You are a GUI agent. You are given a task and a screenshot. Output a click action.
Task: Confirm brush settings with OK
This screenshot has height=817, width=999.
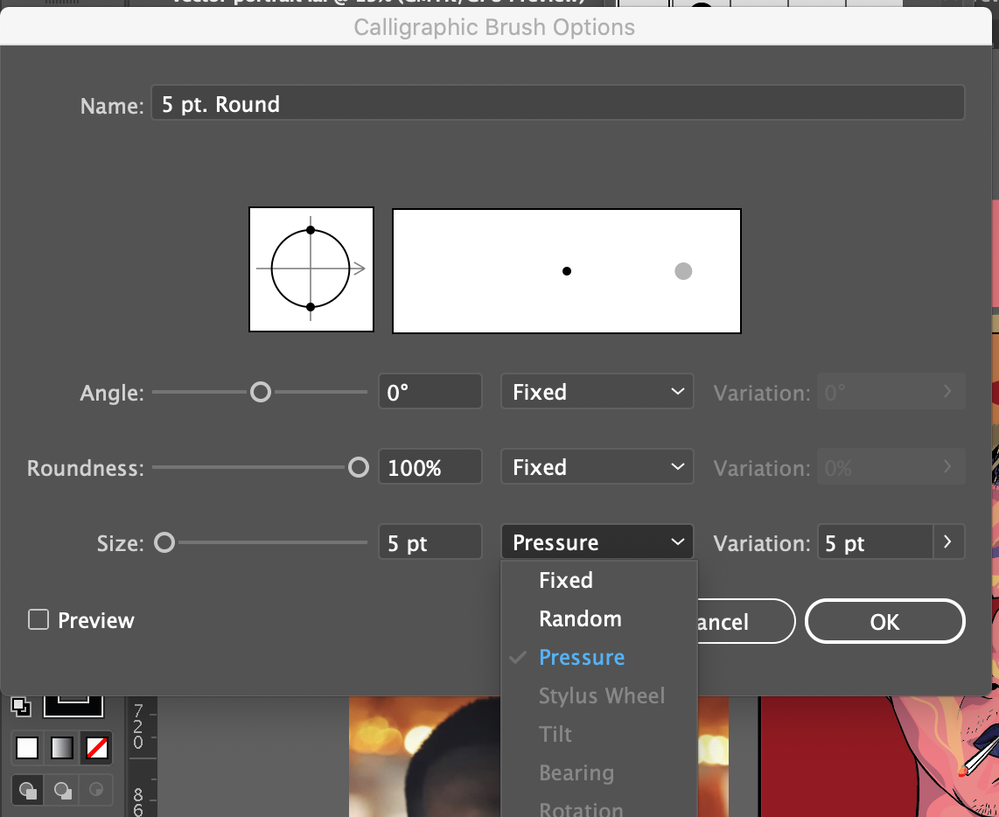pyautogui.click(x=884, y=621)
